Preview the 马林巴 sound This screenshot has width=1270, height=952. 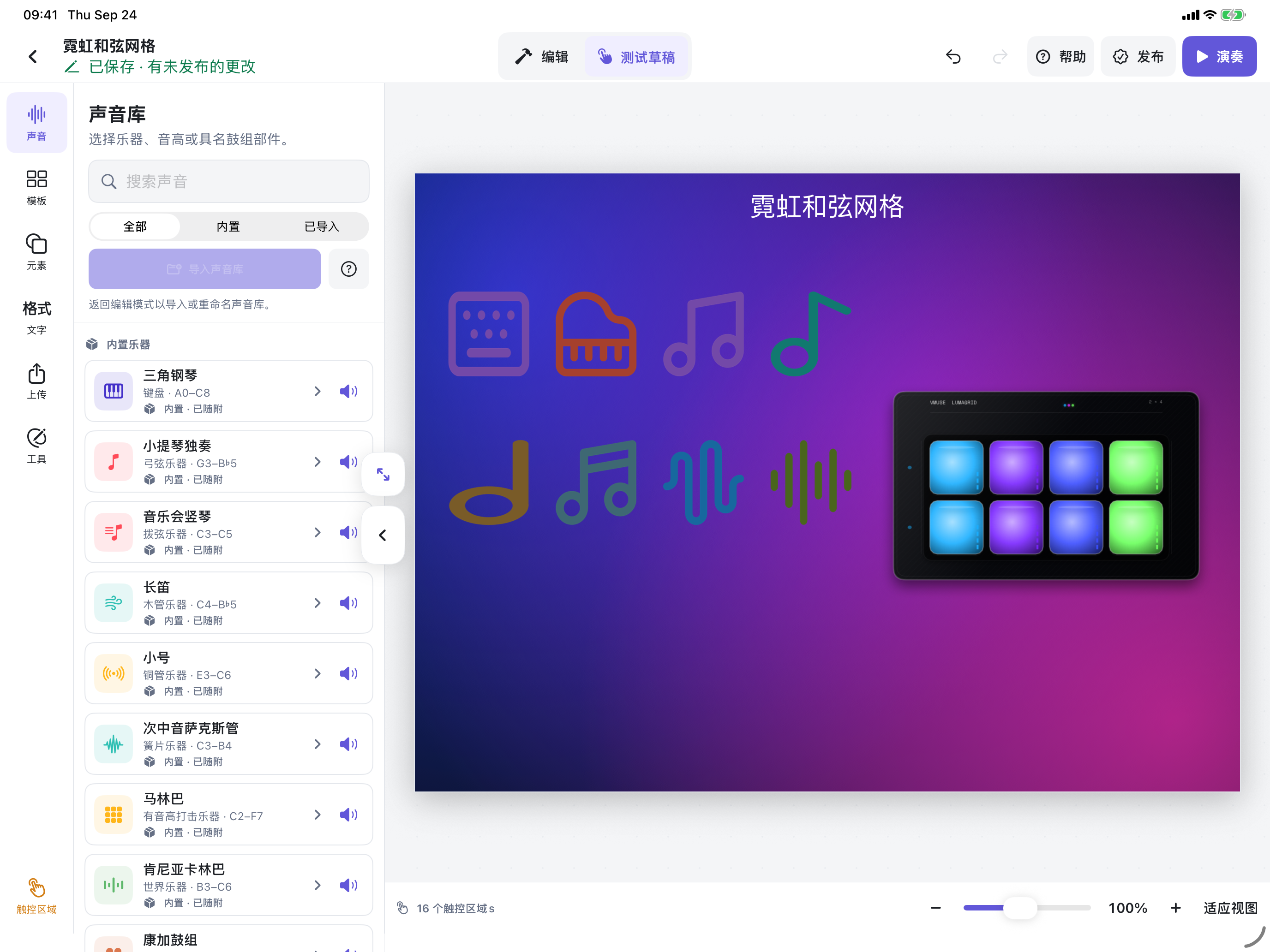[348, 815]
